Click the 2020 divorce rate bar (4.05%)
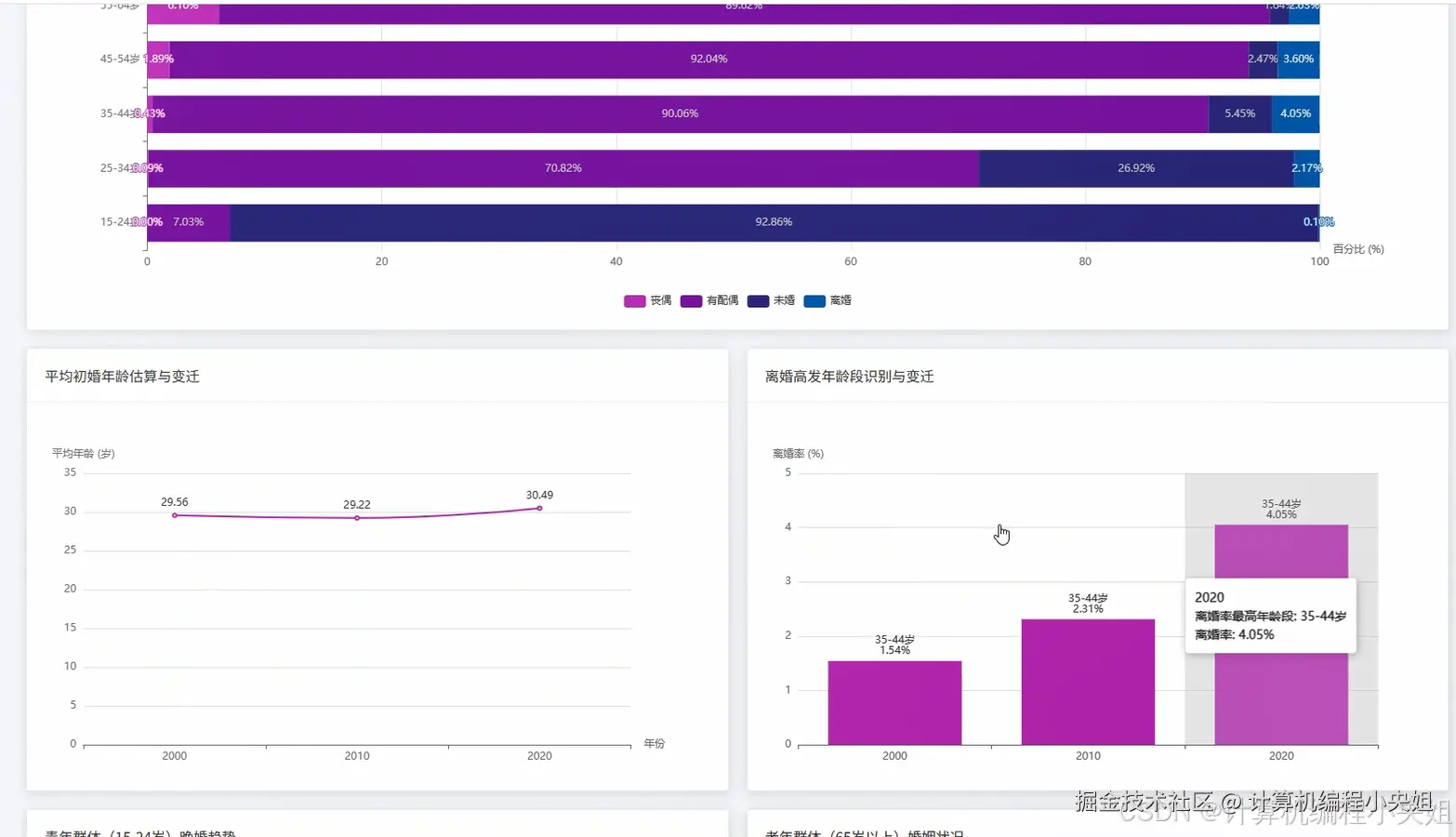 (1281, 635)
